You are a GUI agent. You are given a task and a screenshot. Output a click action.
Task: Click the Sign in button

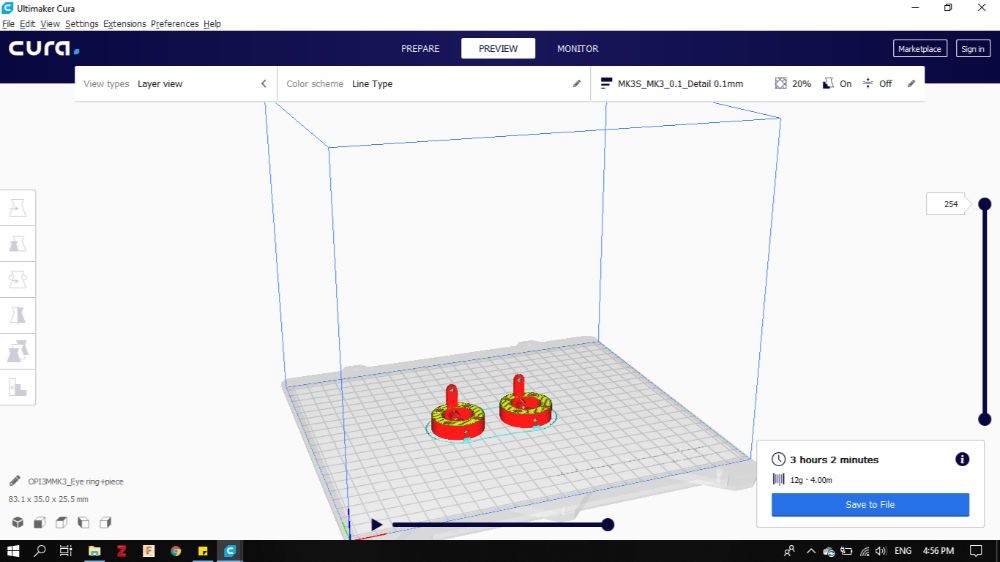pos(973,48)
